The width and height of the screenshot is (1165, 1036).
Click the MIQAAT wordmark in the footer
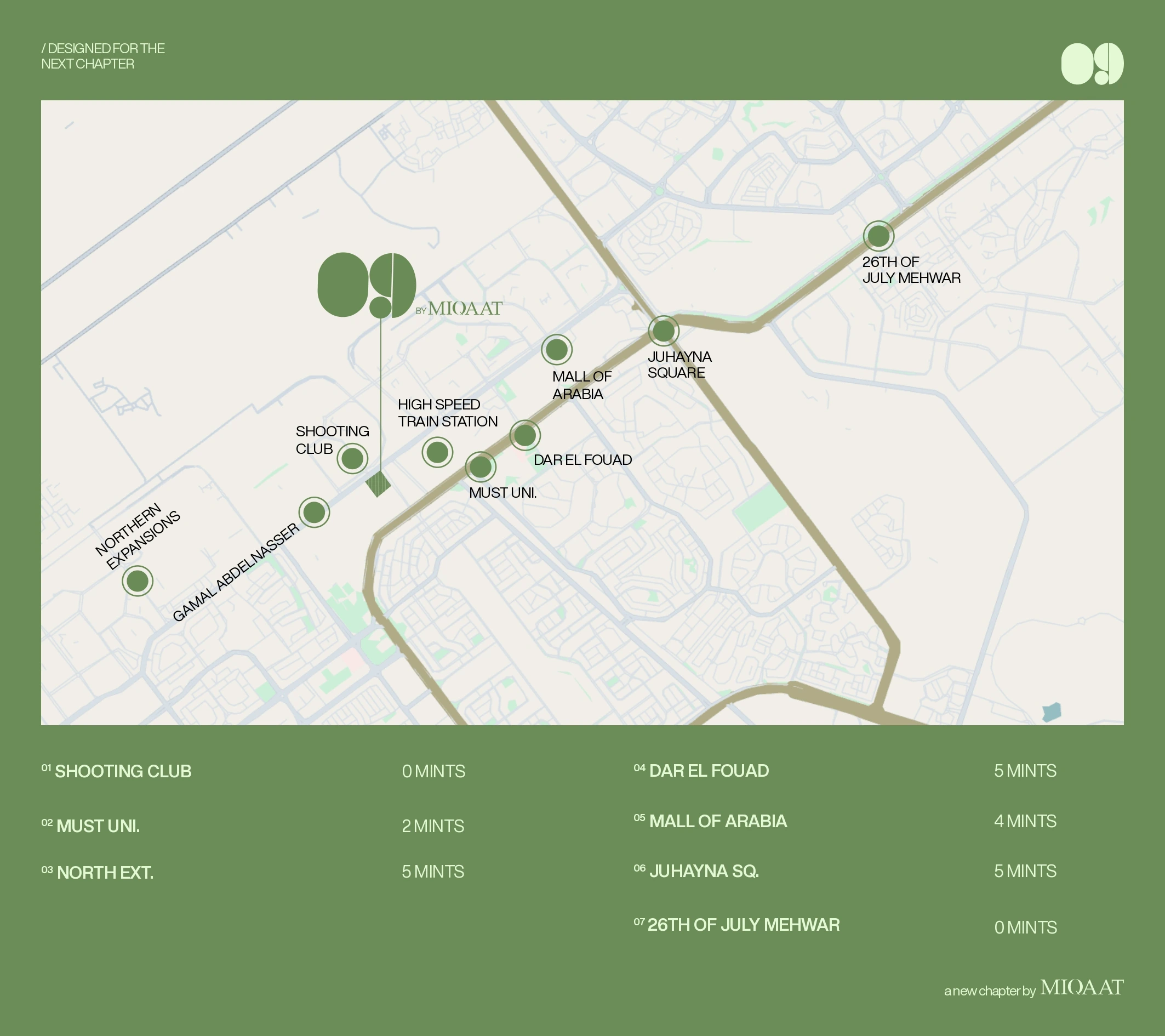(x=1082, y=988)
